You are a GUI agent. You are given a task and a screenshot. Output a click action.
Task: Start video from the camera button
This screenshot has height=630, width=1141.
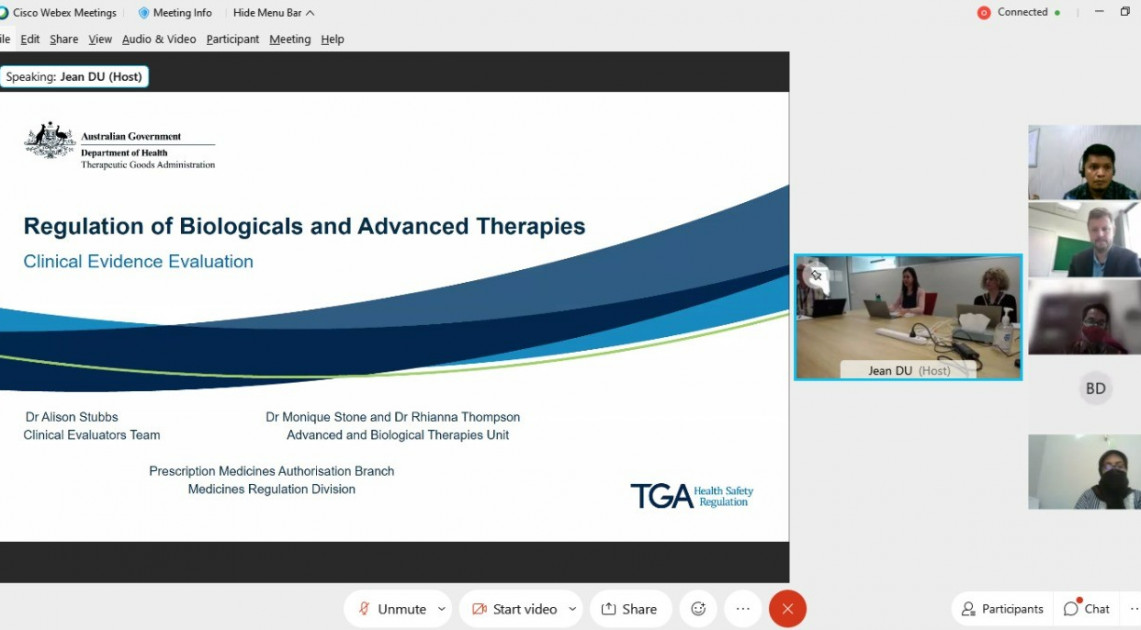[x=514, y=609]
